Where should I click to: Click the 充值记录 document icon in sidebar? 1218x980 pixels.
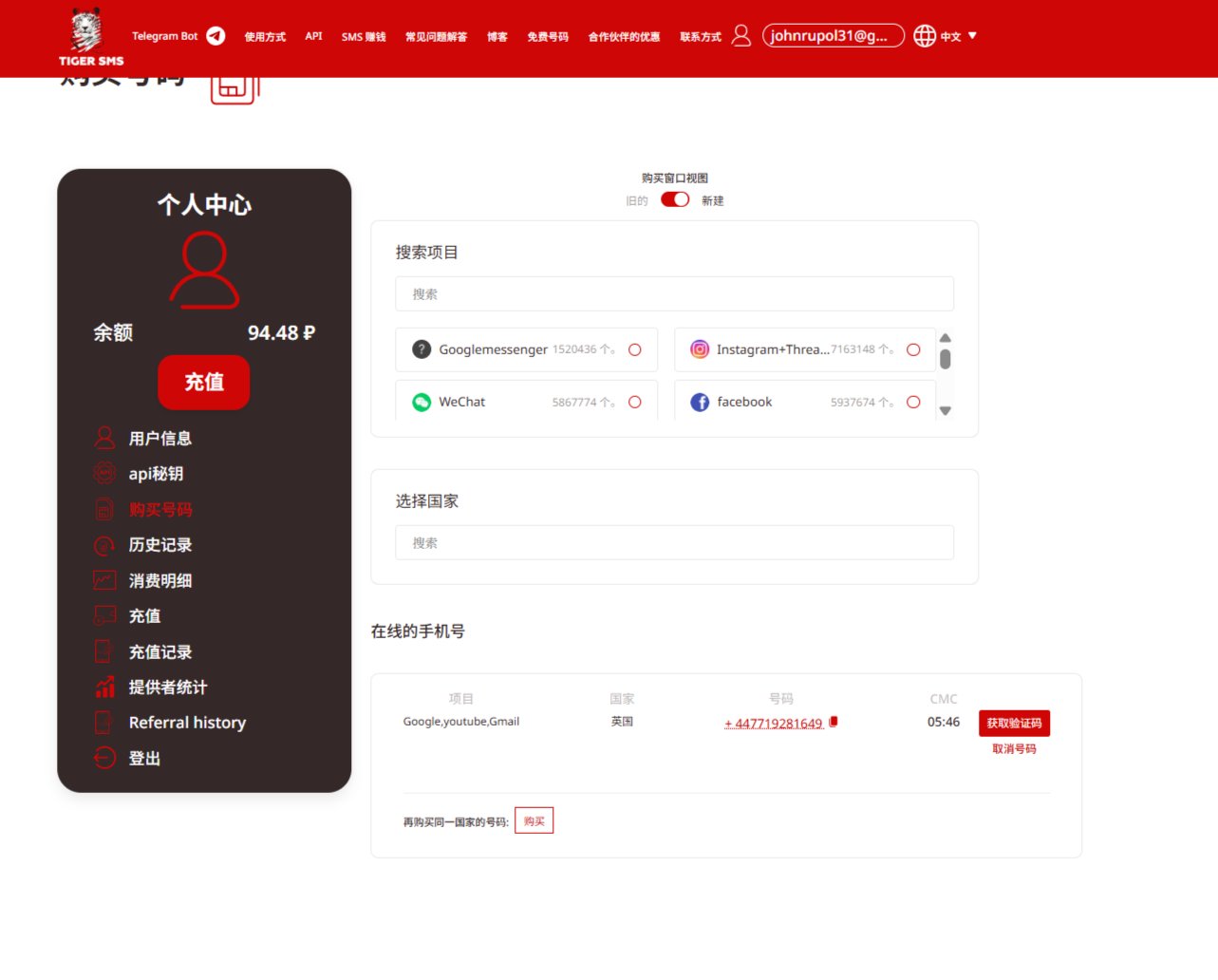click(x=104, y=651)
